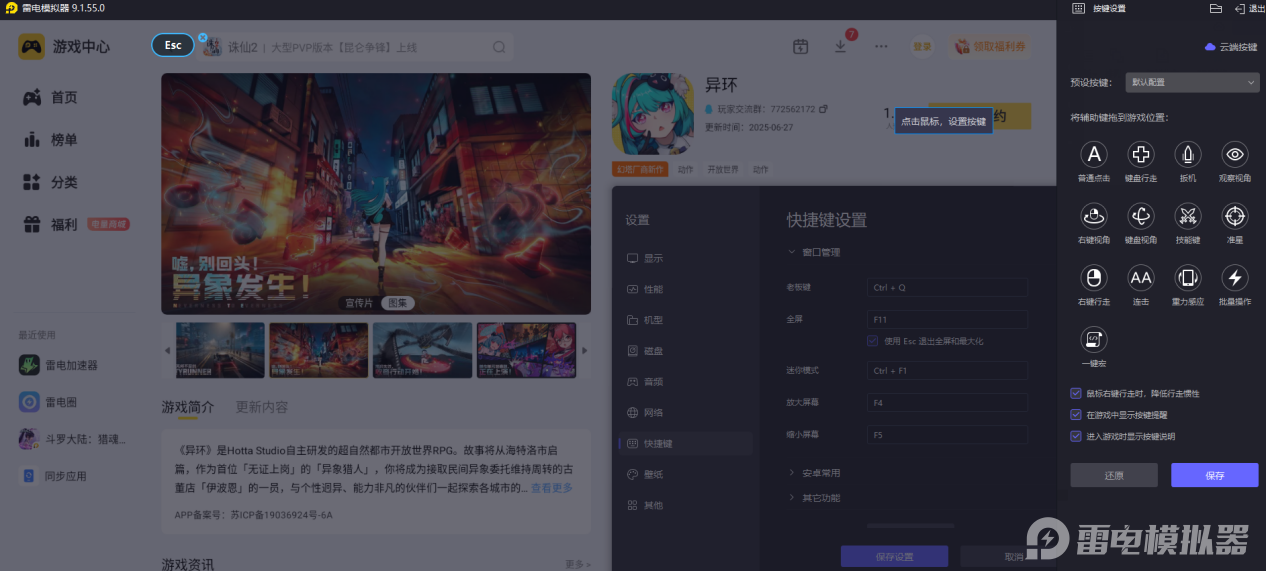Open 同步应用 in recent list

[x=55, y=476]
